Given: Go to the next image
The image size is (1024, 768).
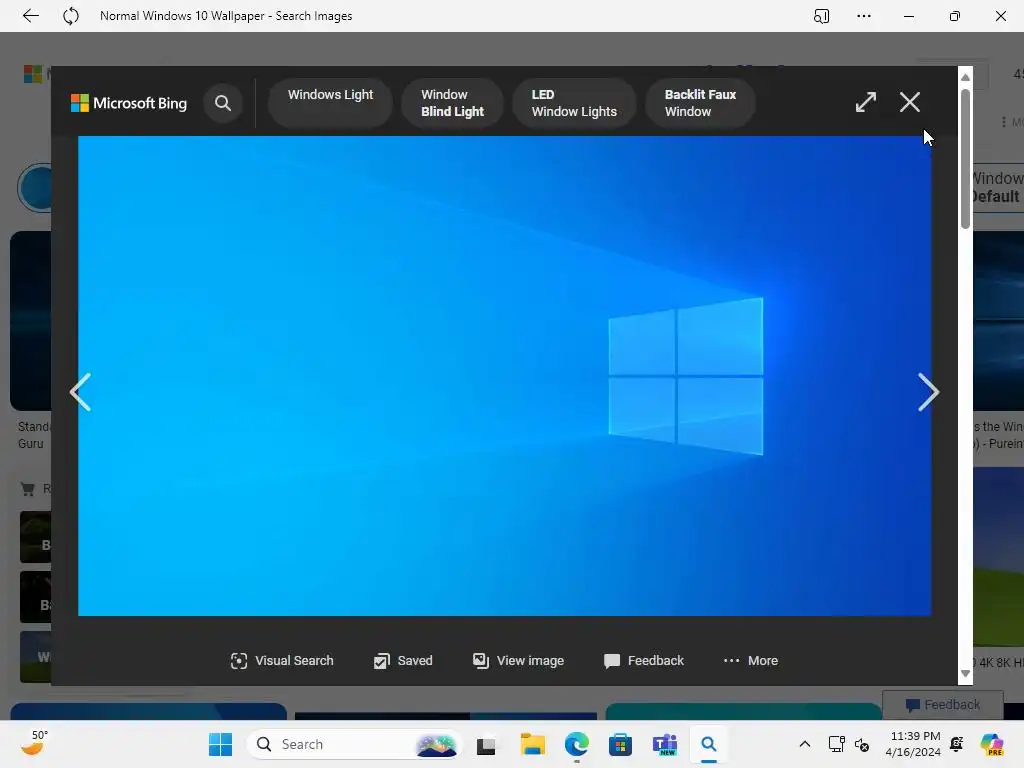Looking at the screenshot, I should 928,392.
